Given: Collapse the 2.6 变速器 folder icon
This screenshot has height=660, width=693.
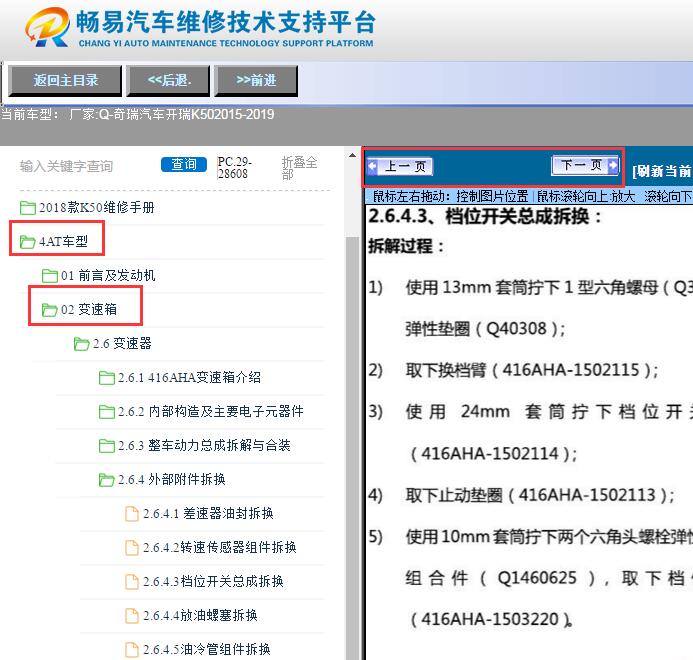Looking at the screenshot, I should tap(81, 343).
